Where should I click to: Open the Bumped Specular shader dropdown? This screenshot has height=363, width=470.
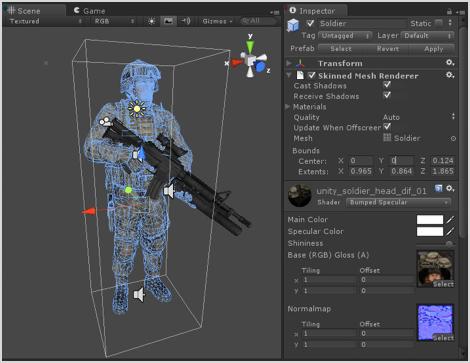click(x=398, y=202)
